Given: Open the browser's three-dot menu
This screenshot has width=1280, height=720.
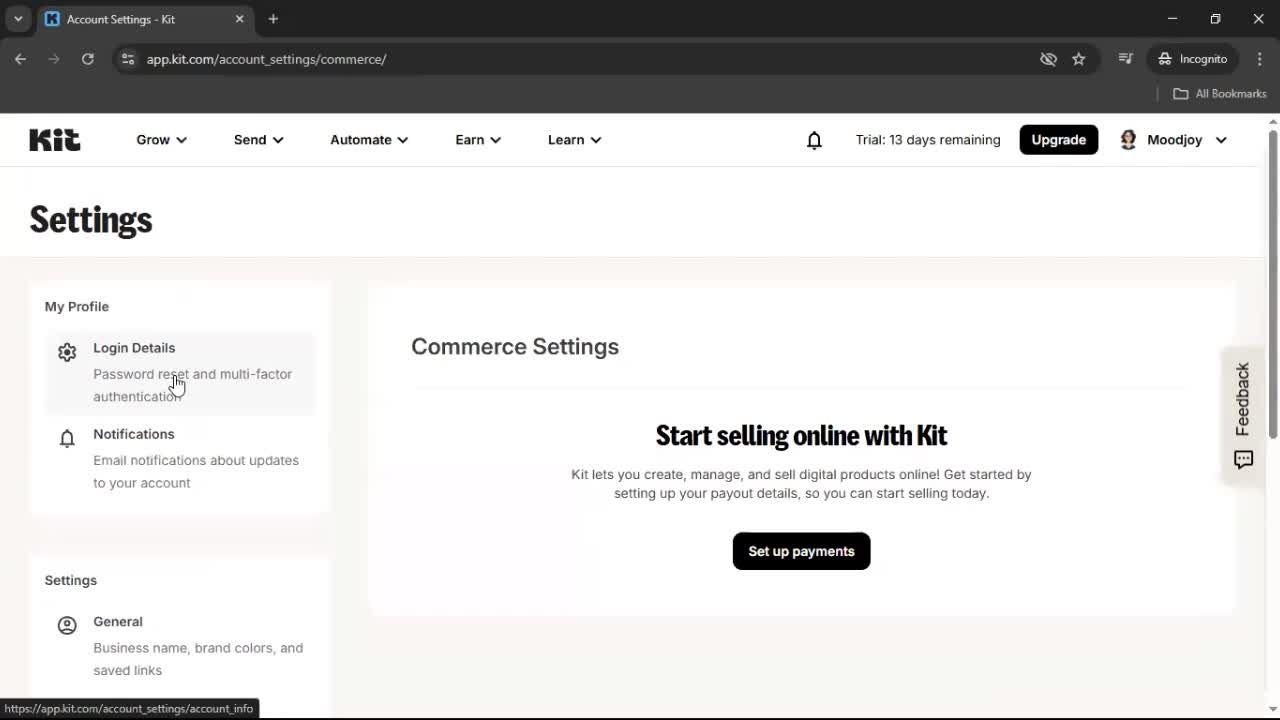Looking at the screenshot, I should pyautogui.click(x=1260, y=59).
